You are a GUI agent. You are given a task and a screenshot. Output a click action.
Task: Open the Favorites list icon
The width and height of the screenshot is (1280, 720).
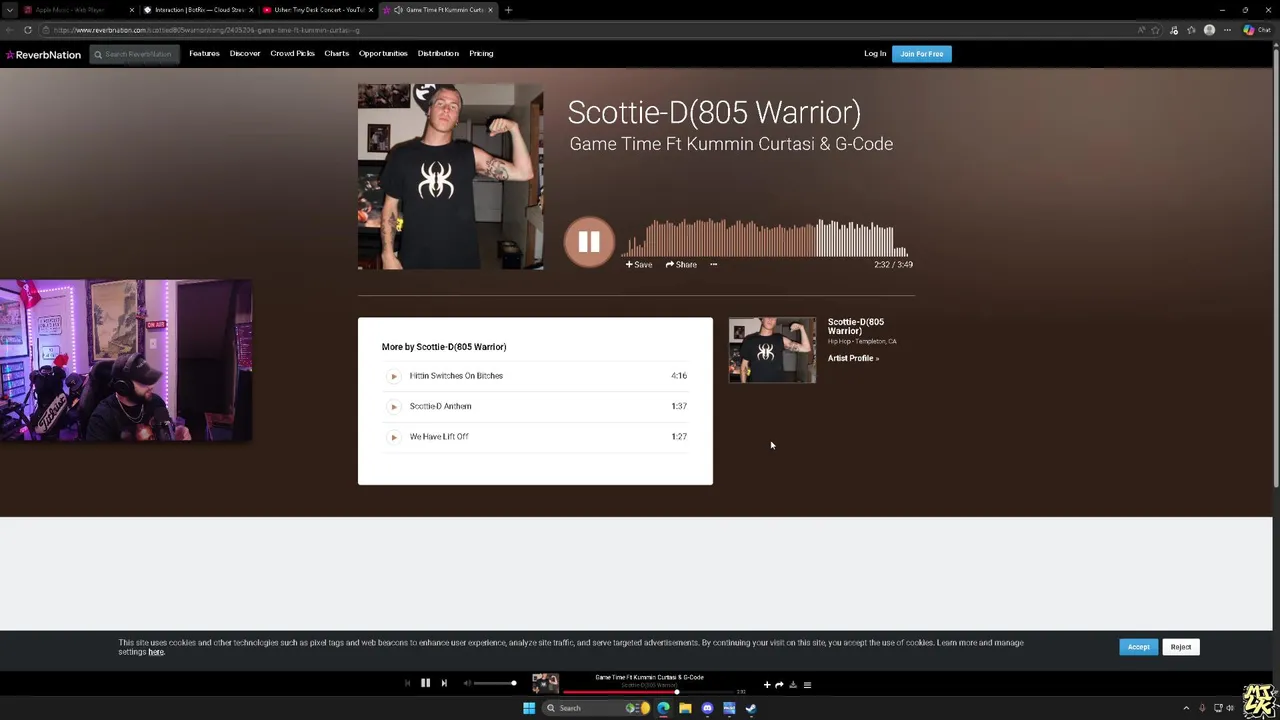(x=1191, y=30)
